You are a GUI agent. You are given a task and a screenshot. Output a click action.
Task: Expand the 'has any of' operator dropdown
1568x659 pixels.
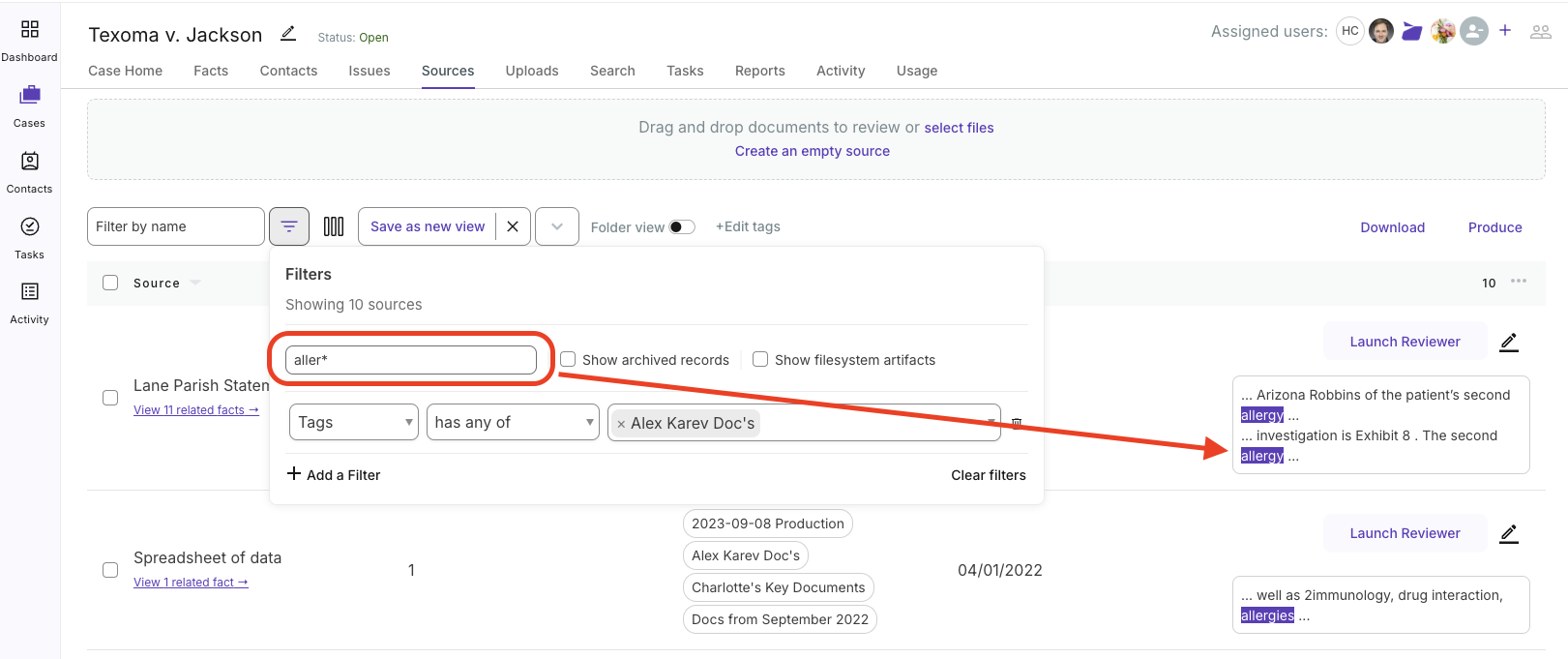coord(513,422)
